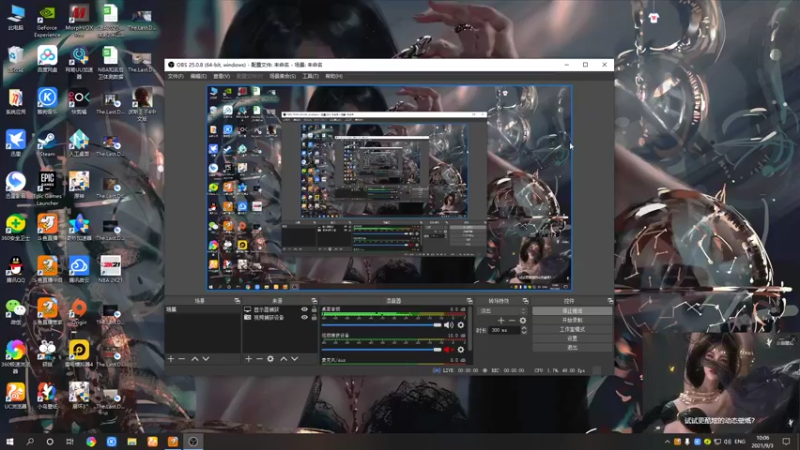Click OBS Studio taskbar icon

pos(193,441)
